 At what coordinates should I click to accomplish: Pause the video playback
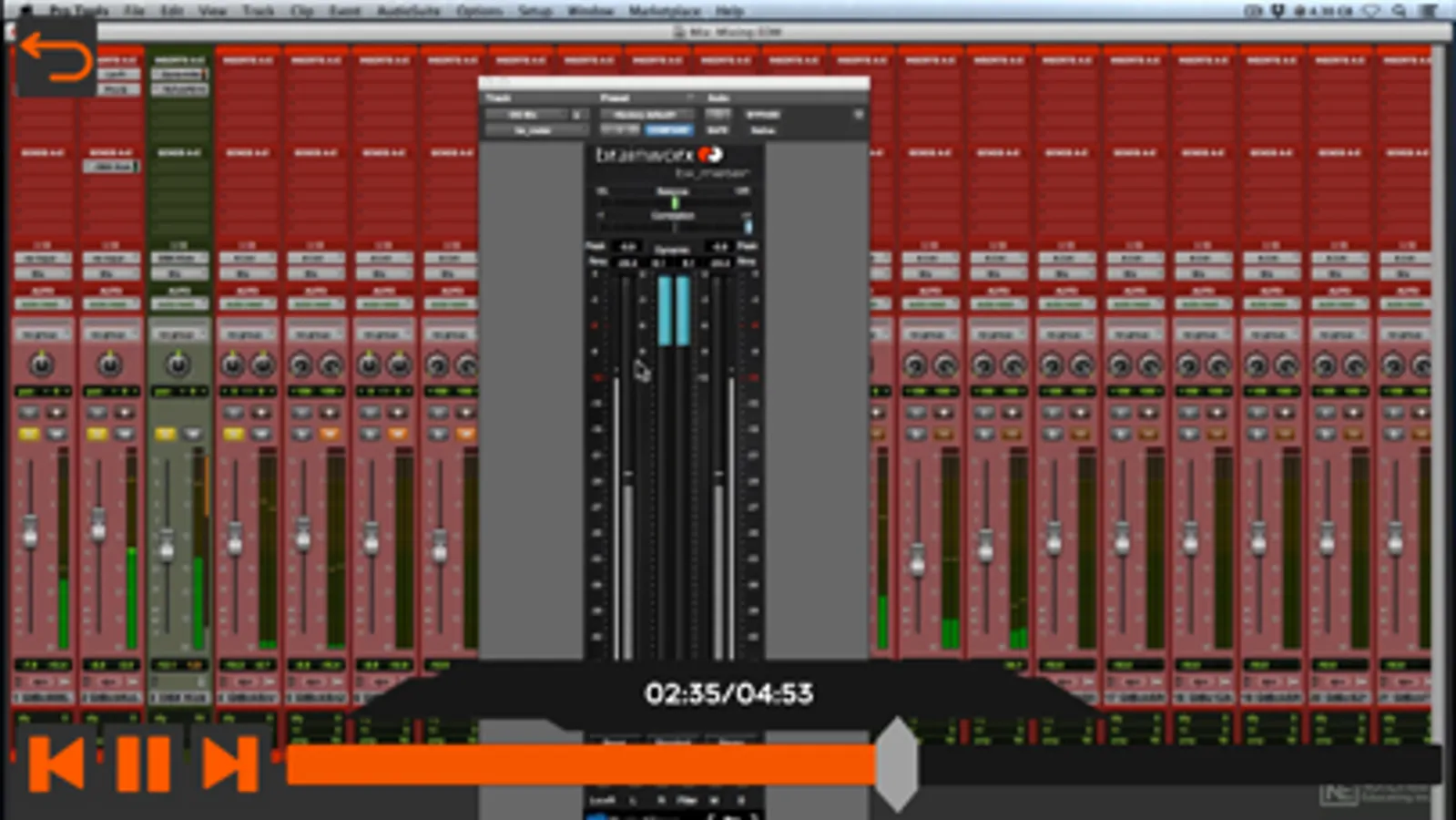pyautogui.click(x=143, y=764)
